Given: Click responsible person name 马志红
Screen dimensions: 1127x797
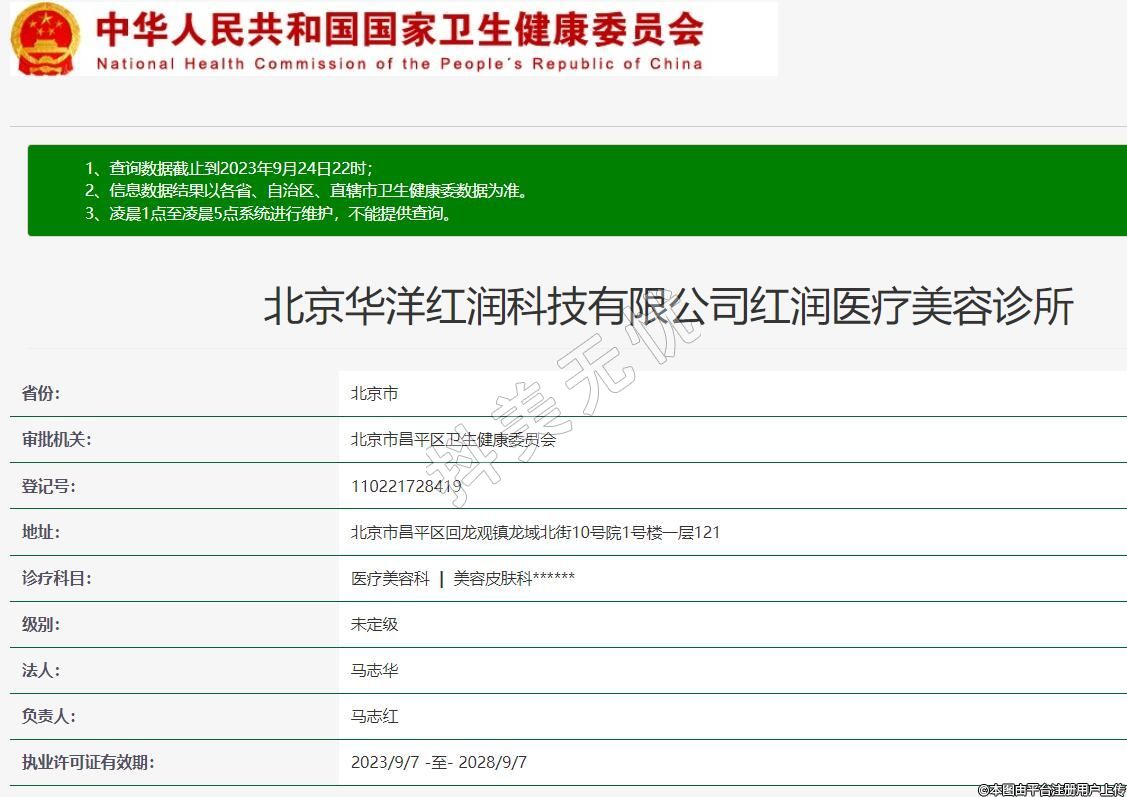Looking at the screenshot, I should coord(374,717).
